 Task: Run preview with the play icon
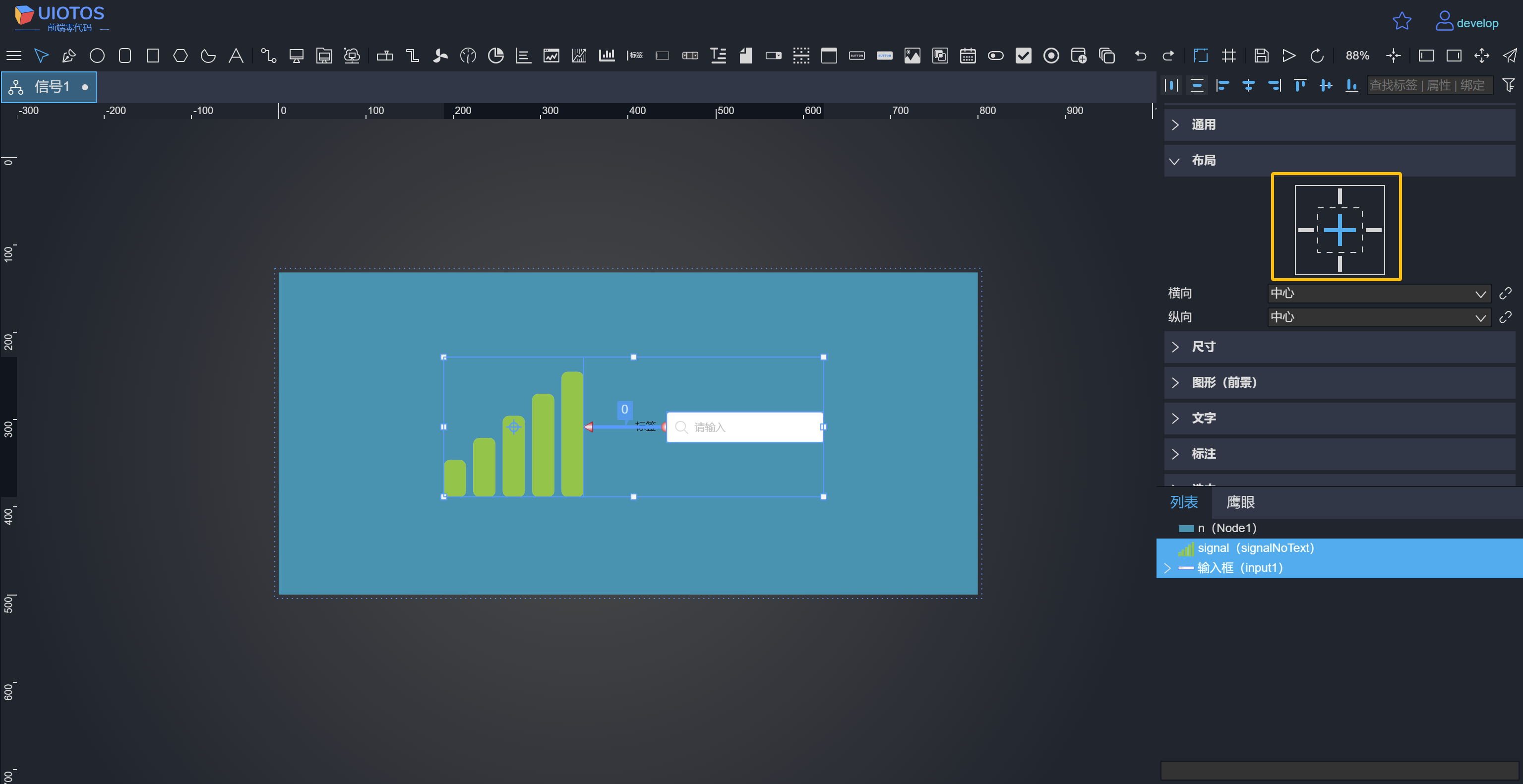pyautogui.click(x=1289, y=56)
